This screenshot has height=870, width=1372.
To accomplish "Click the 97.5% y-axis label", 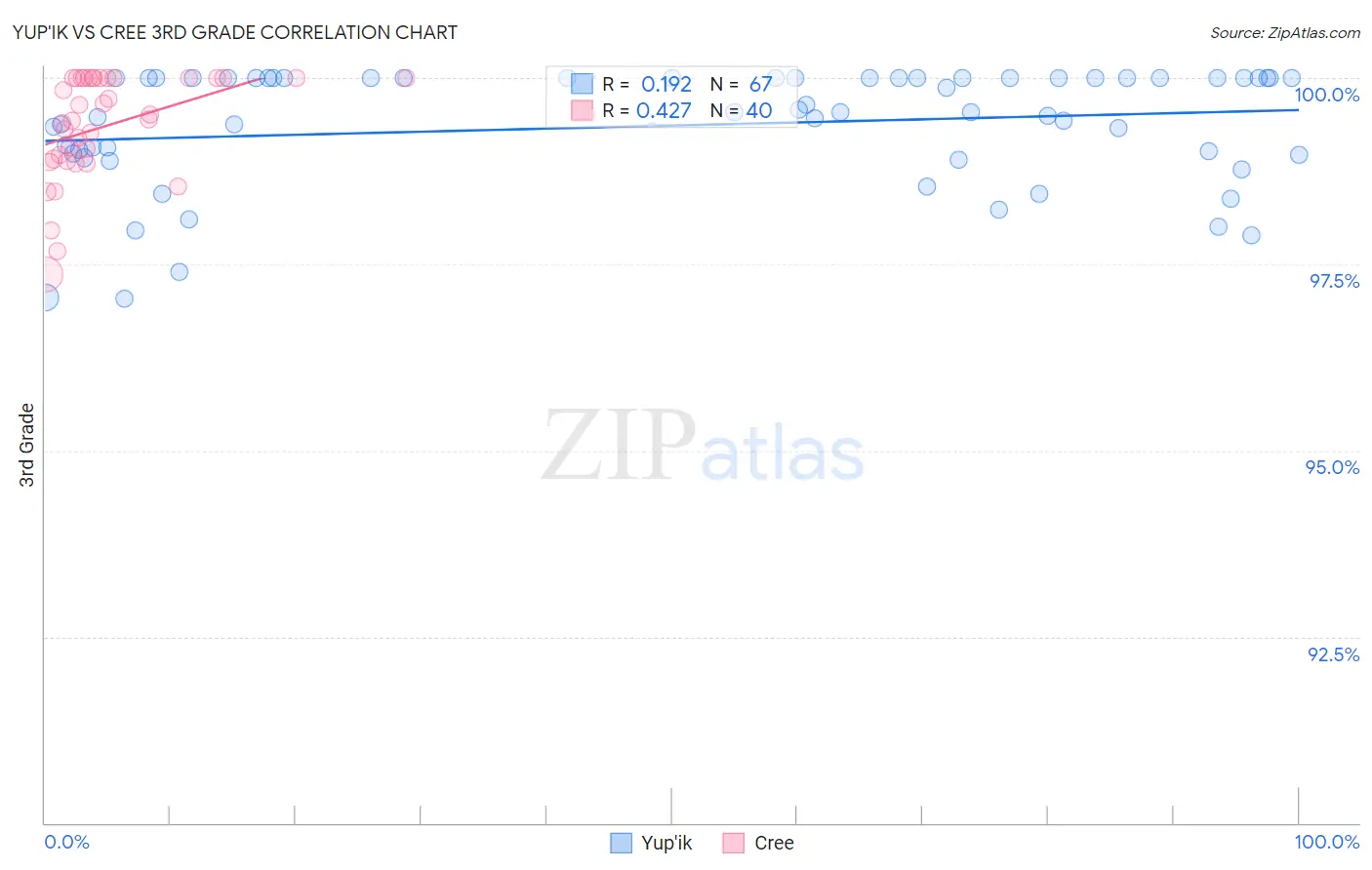I will point(1334,281).
